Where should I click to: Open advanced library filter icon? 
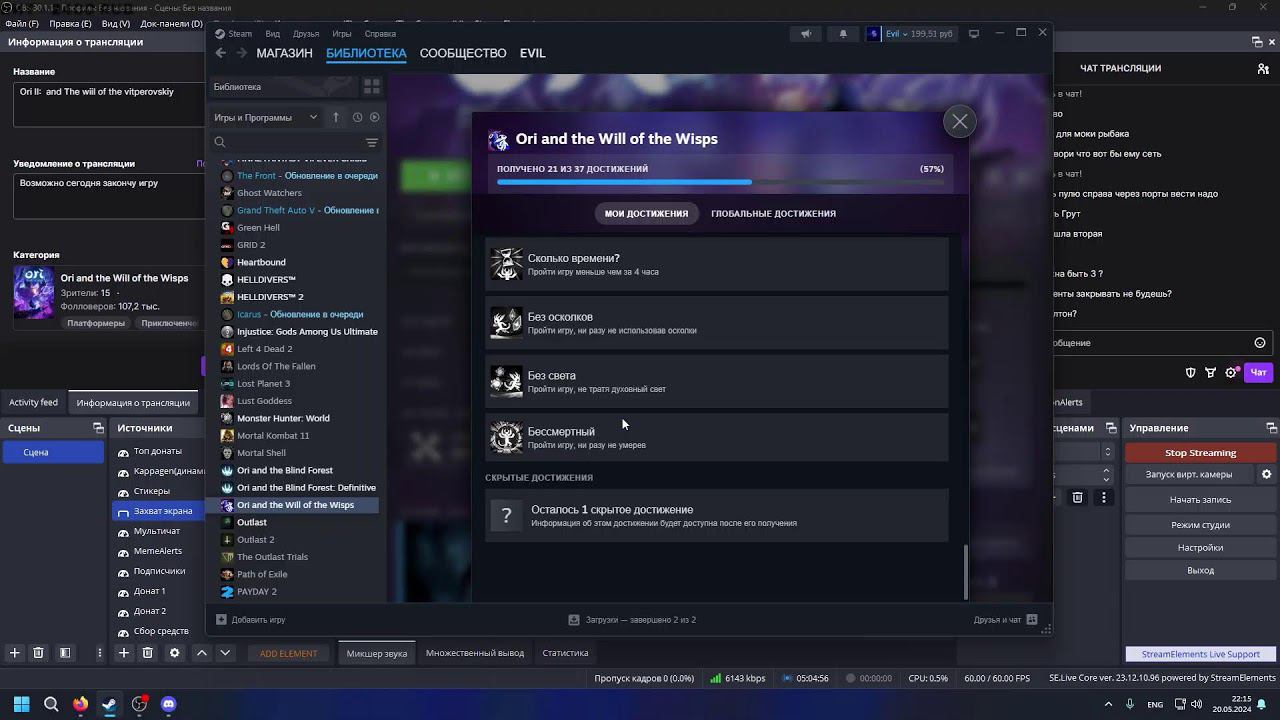[372, 142]
